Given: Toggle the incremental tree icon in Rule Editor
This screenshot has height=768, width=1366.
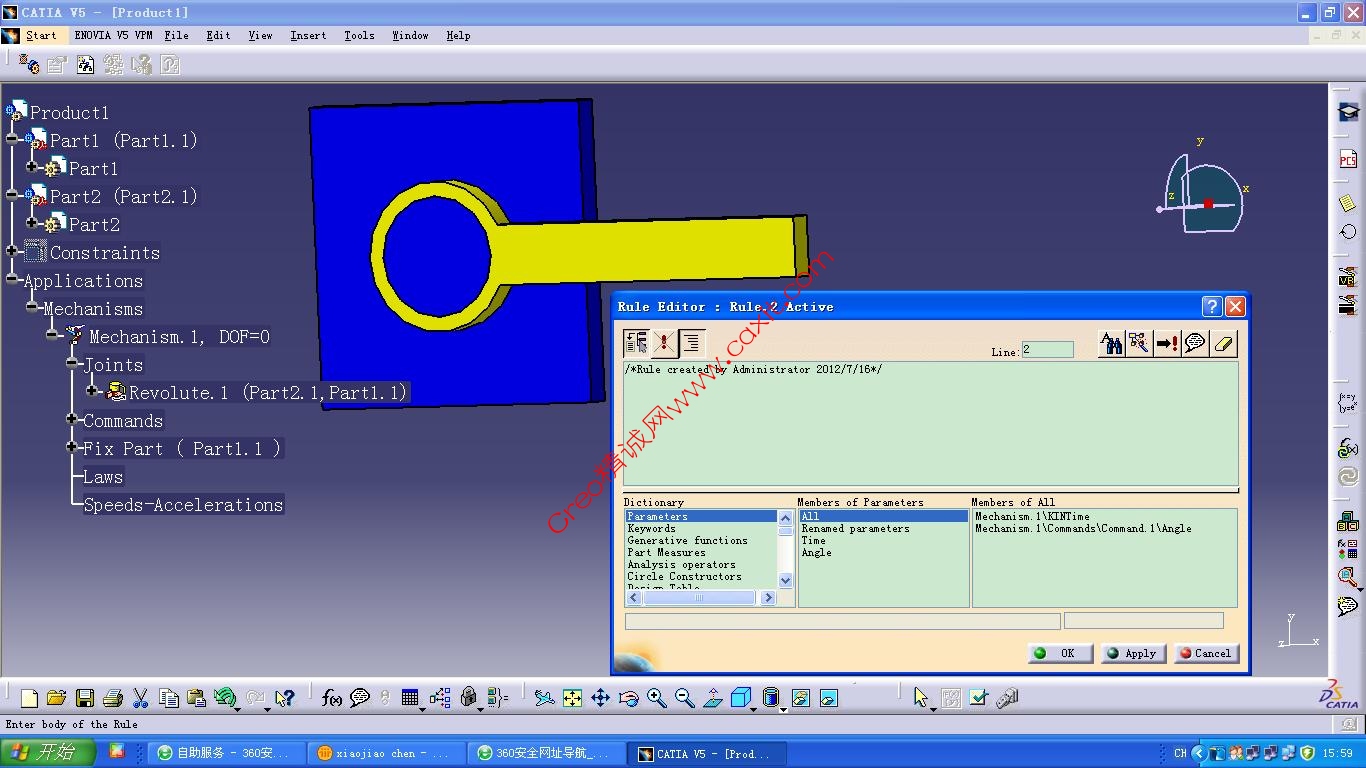Looking at the screenshot, I should [636, 343].
